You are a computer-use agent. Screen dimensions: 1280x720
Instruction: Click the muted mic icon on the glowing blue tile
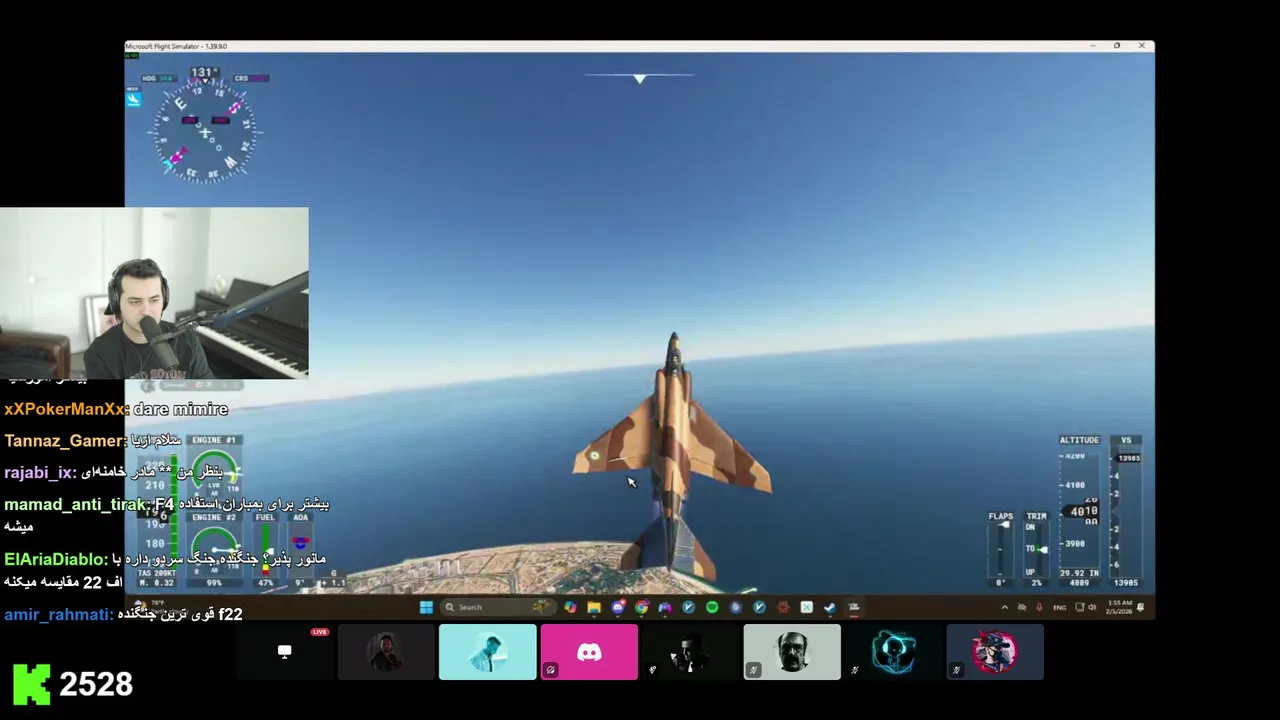point(855,670)
